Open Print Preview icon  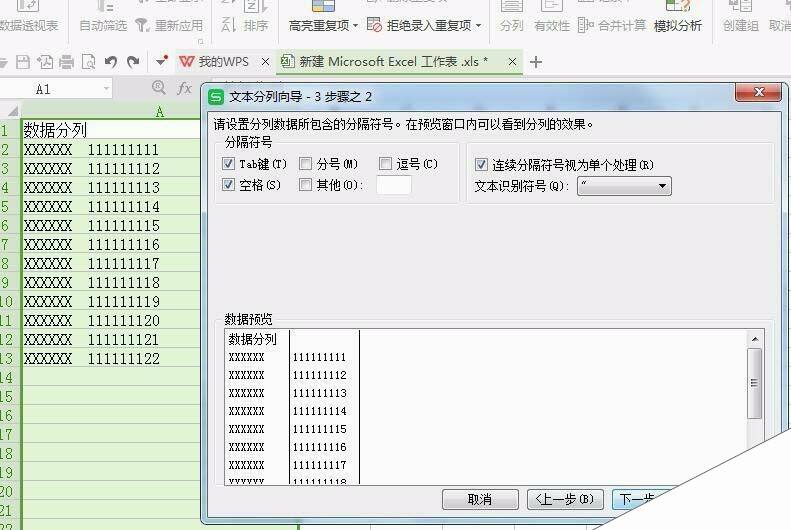pyautogui.click(x=89, y=62)
